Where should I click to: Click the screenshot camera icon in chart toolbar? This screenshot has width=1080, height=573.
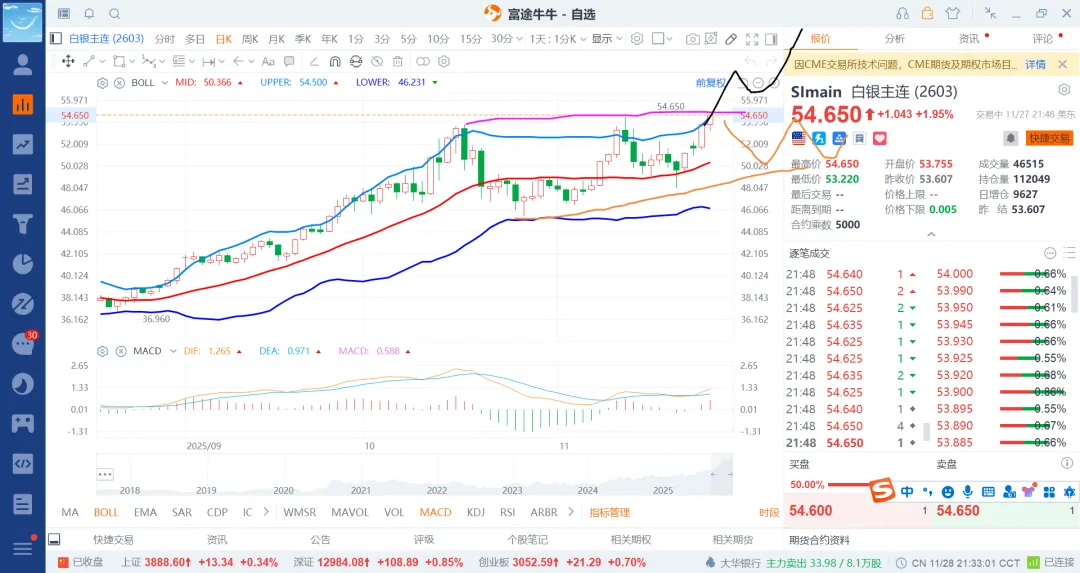click(x=692, y=39)
